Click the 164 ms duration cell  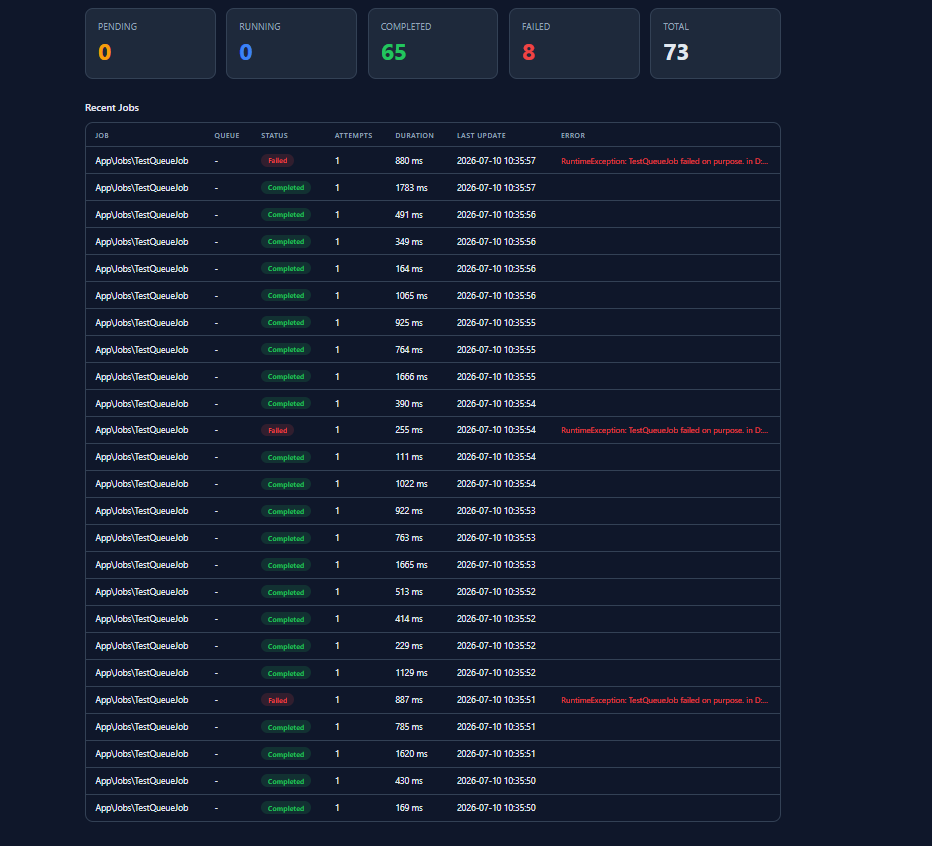click(409, 269)
